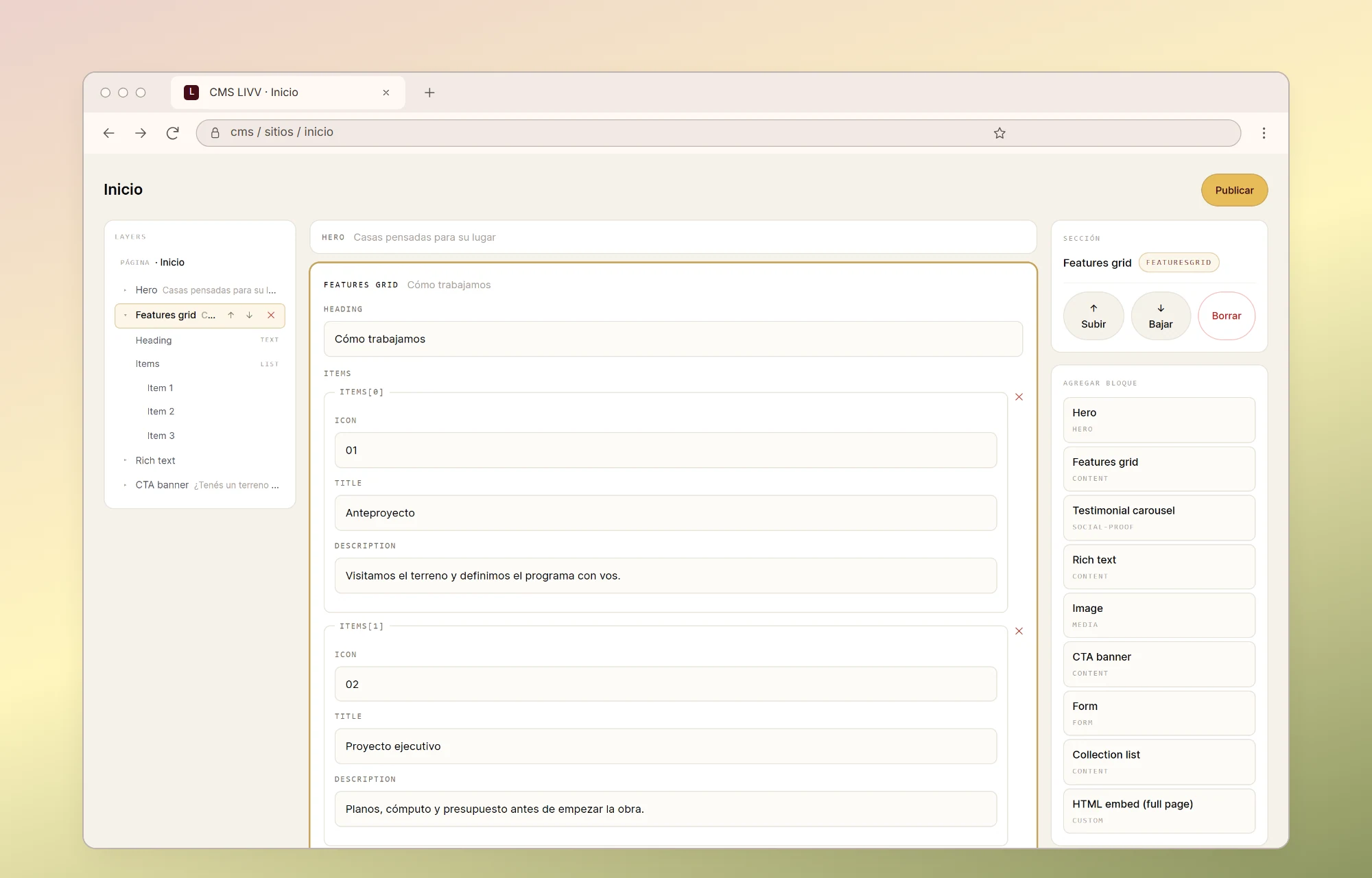Viewport: 1372px width, 878px height.
Task: Add a Testimonial carousel block
Action: 1159,518
